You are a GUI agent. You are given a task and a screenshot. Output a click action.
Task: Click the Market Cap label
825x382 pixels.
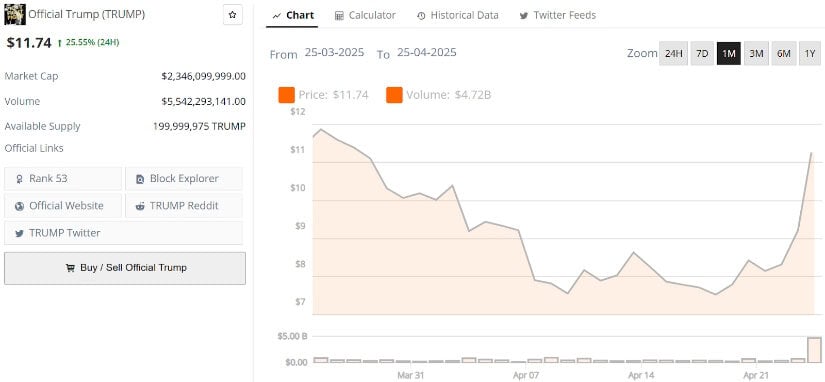[x=31, y=76]
